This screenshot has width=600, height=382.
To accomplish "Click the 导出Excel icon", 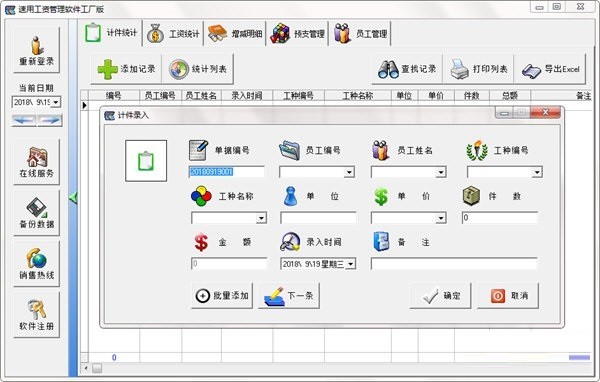I will click(x=532, y=70).
